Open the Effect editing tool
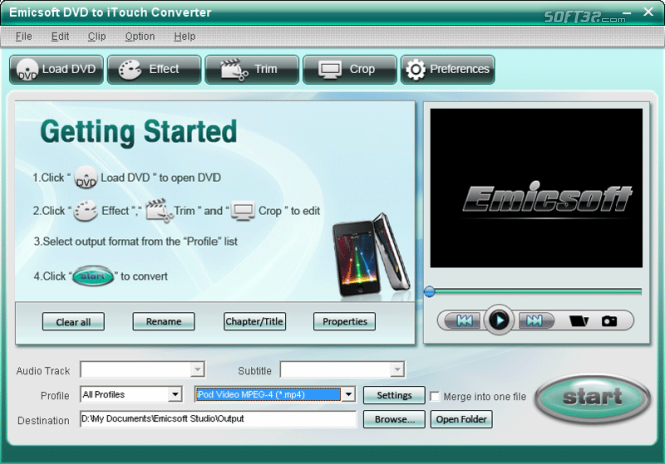Screen dimensions: 665x464 click(154, 69)
